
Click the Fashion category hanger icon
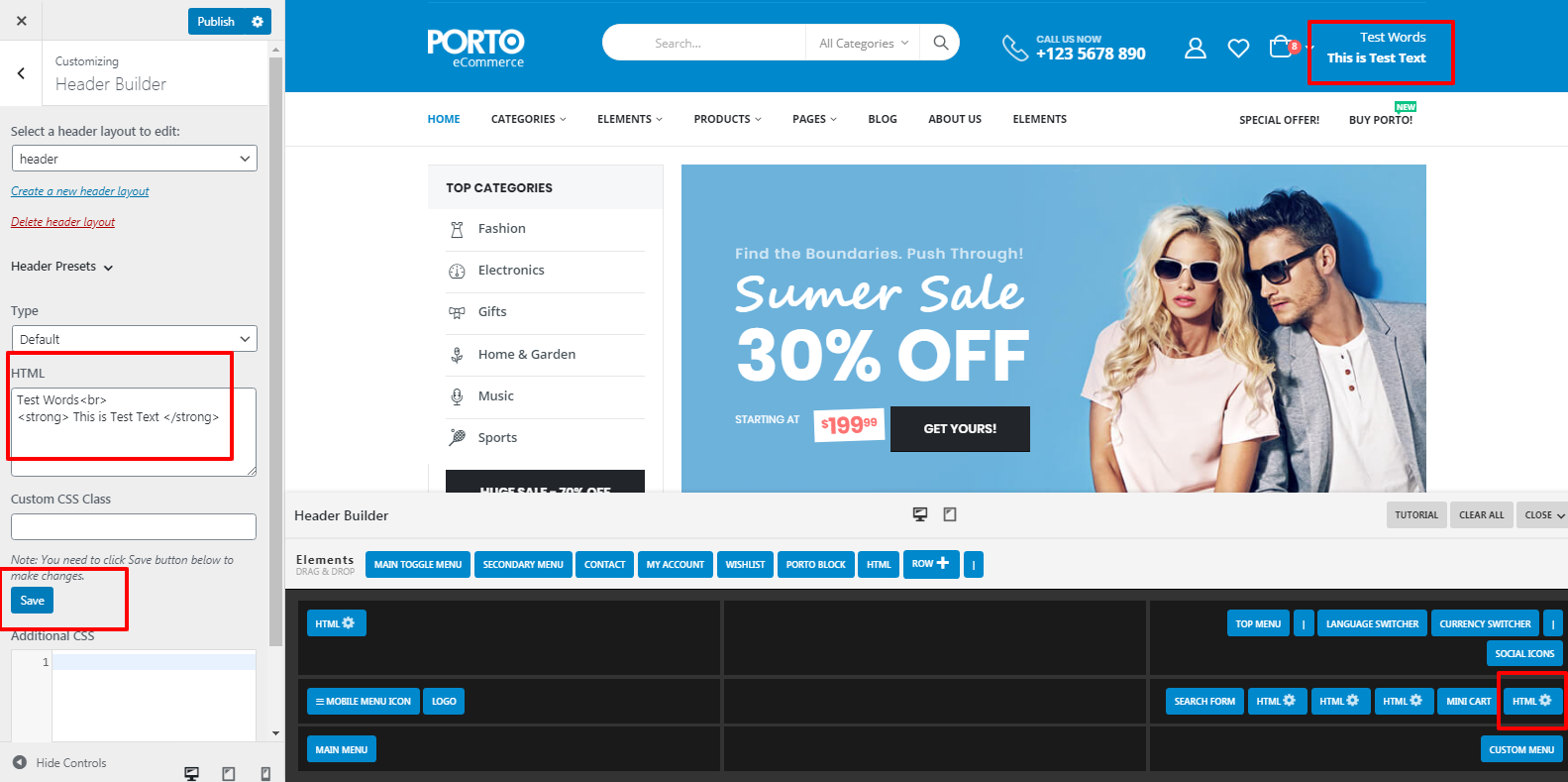[457, 229]
